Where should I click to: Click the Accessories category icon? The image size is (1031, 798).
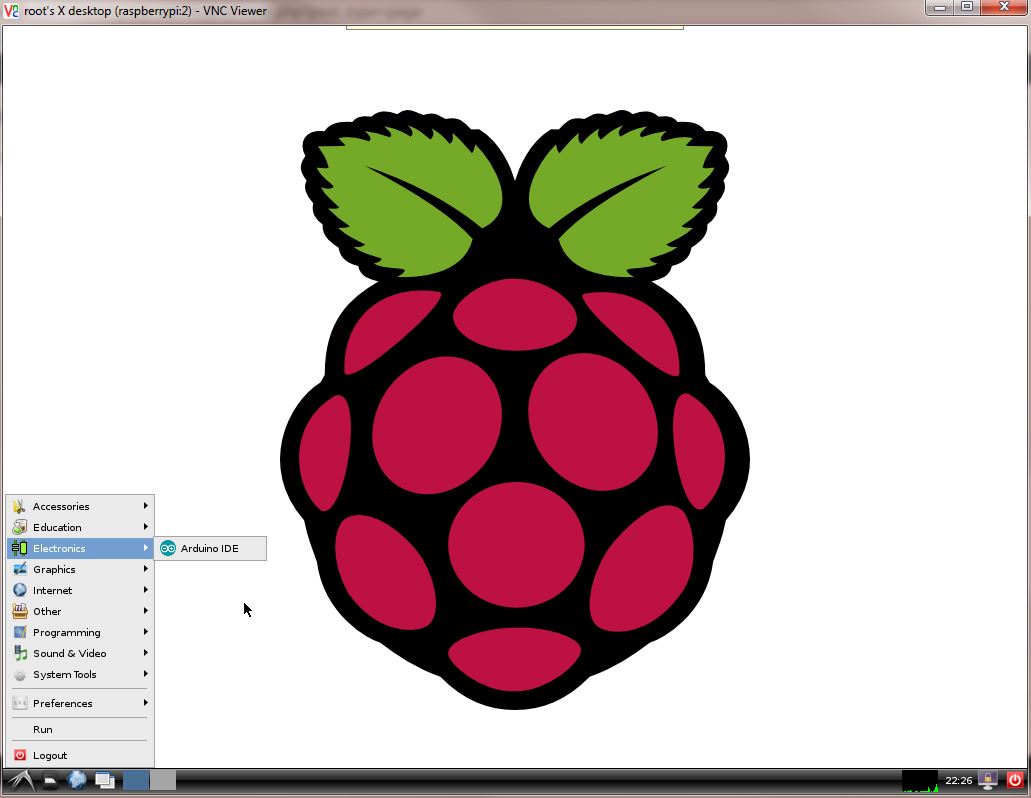[x=20, y=506]
